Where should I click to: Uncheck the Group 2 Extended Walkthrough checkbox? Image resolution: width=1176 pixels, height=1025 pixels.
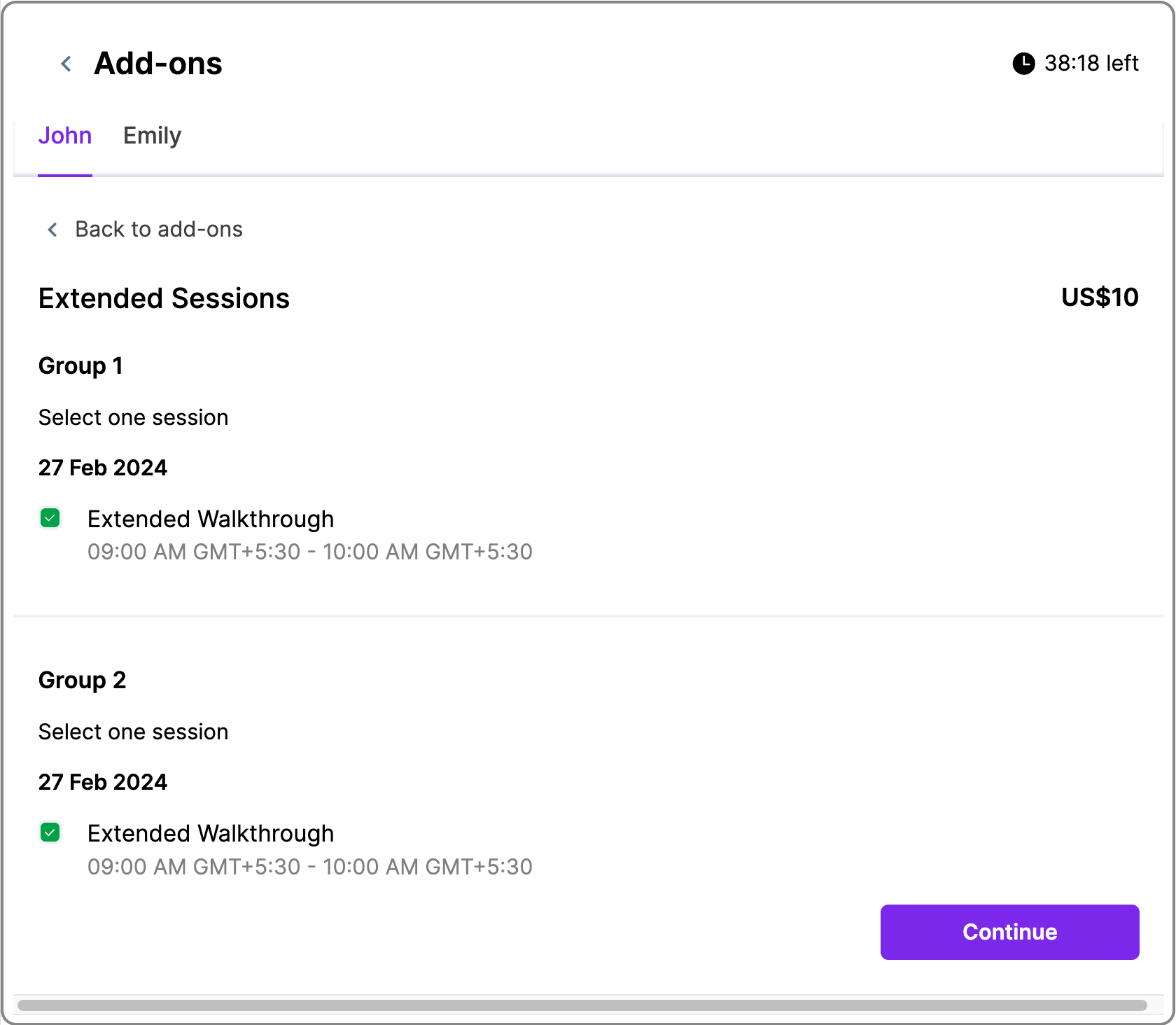pos(50,832)
